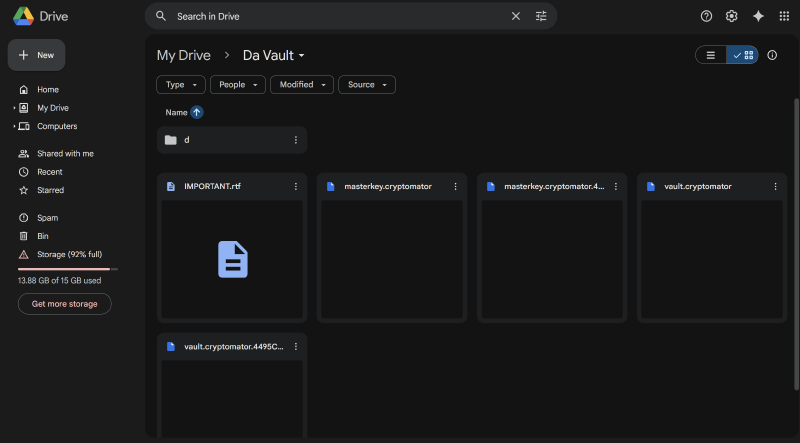800x443 pixels.
Task: Open the folder named d
Action: point(232,140)
